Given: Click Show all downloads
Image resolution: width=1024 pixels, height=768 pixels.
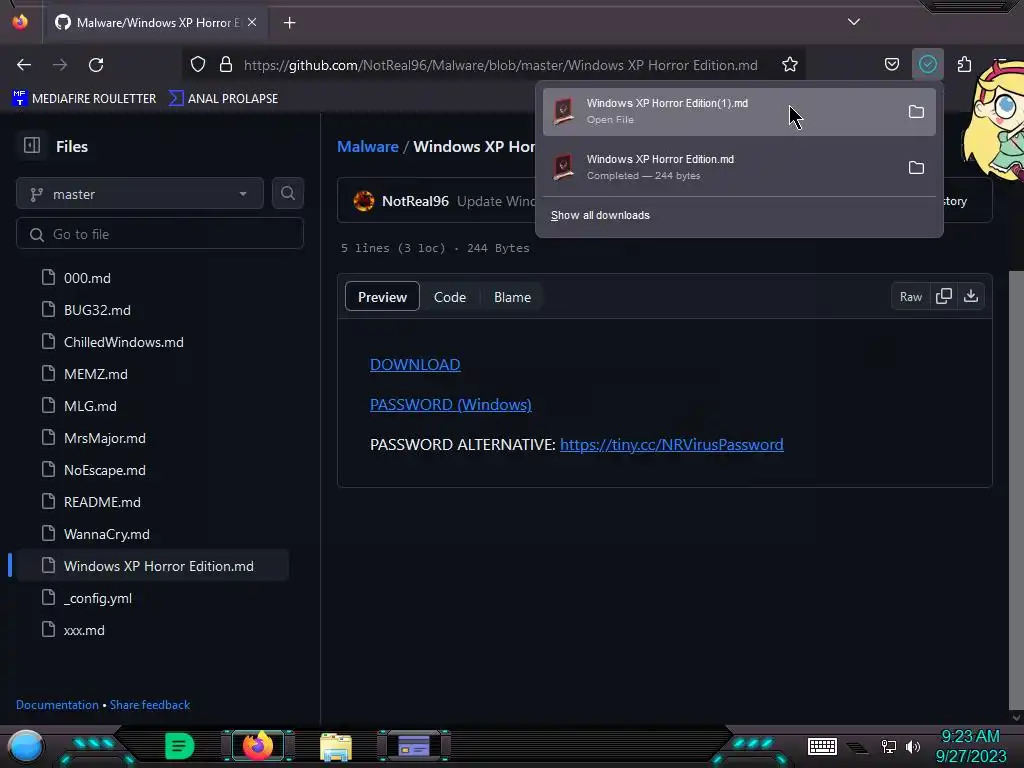Looking at the screenshot, I should coord(600,216).
